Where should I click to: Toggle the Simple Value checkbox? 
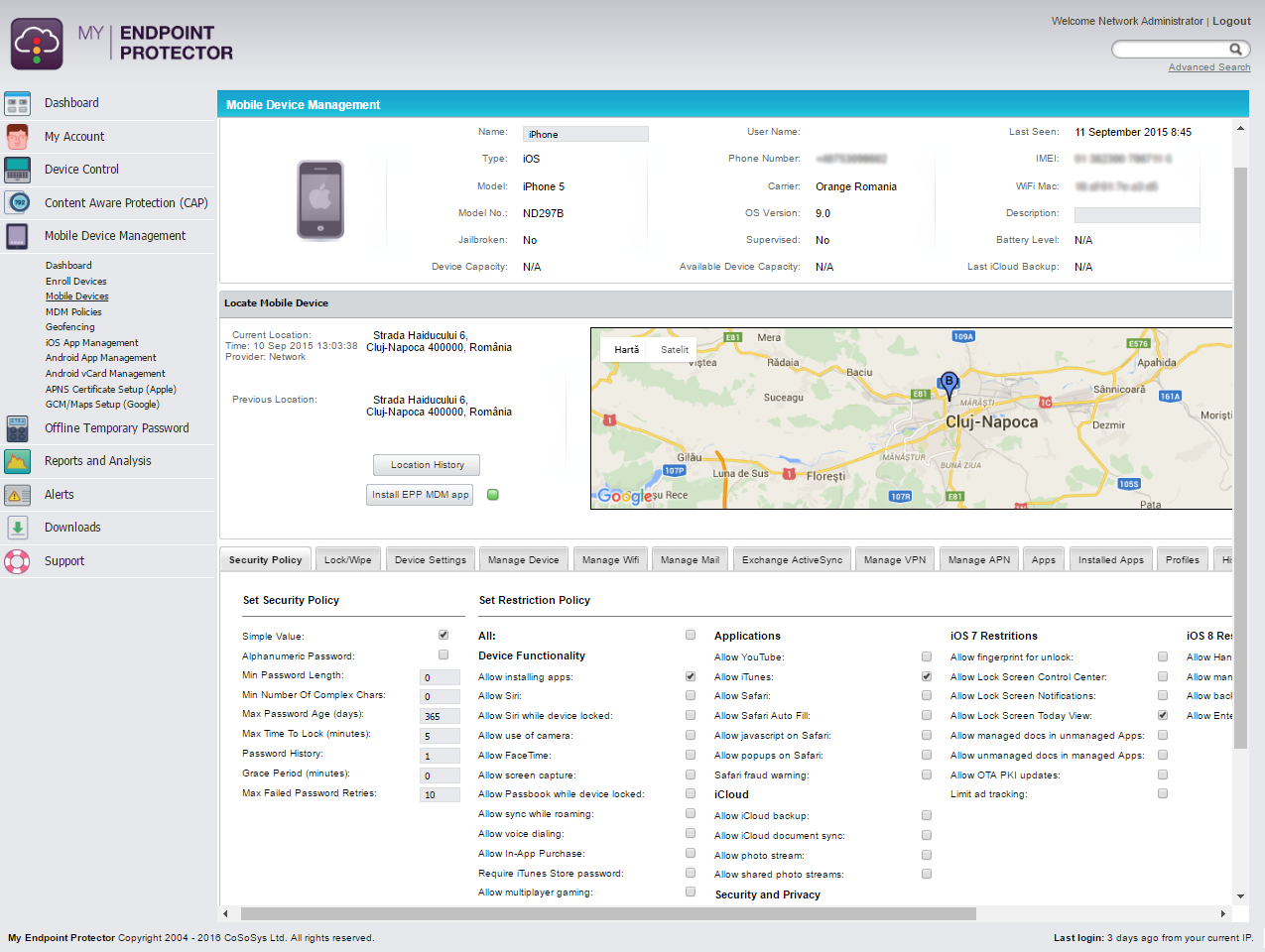443,635
